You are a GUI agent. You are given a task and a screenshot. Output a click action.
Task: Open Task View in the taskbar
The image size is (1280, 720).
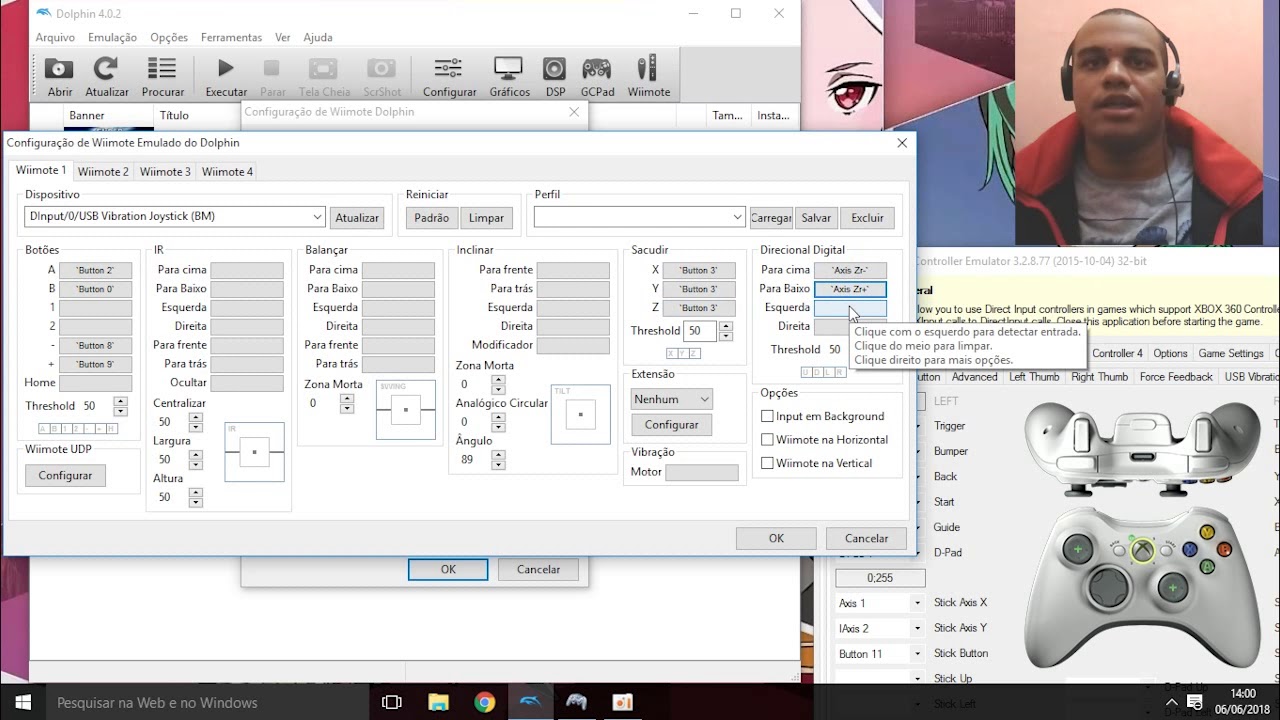(392, 702)
